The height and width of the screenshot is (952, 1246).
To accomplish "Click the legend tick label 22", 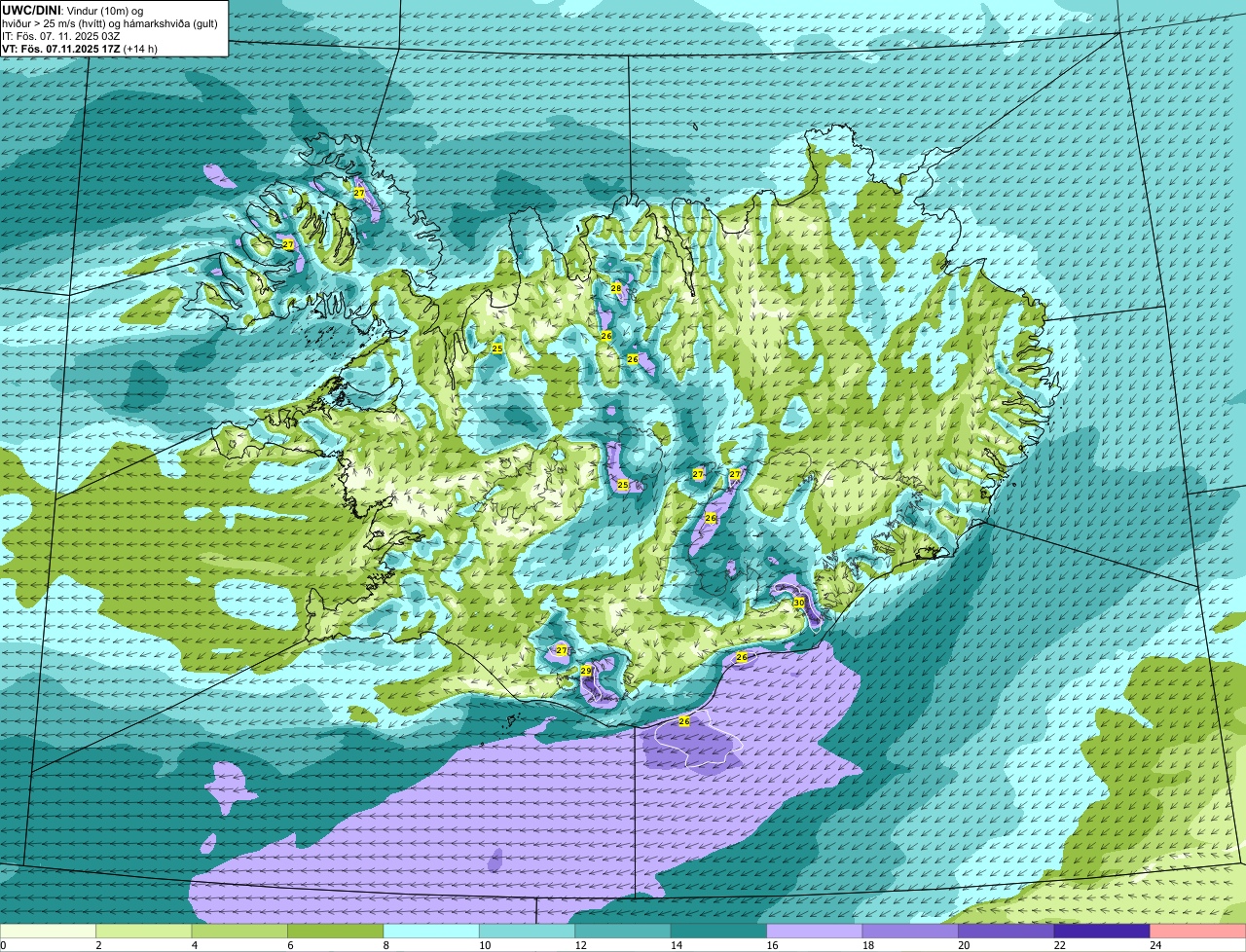I will 1058,945.
